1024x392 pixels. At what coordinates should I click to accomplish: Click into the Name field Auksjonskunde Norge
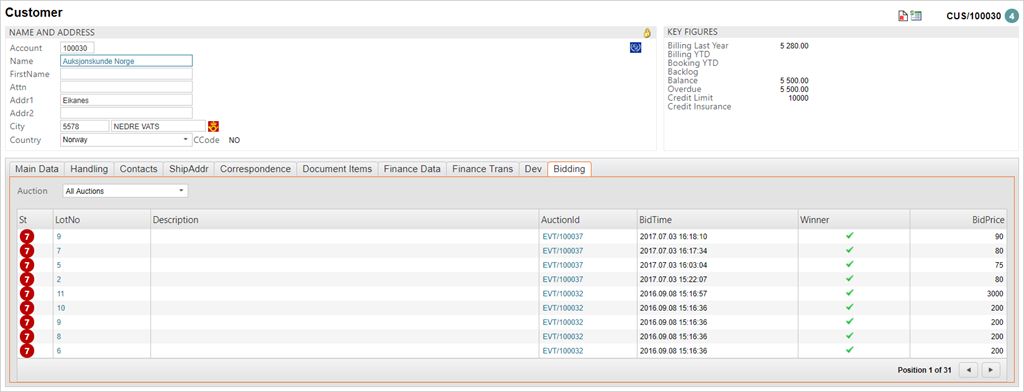(126, 61)
